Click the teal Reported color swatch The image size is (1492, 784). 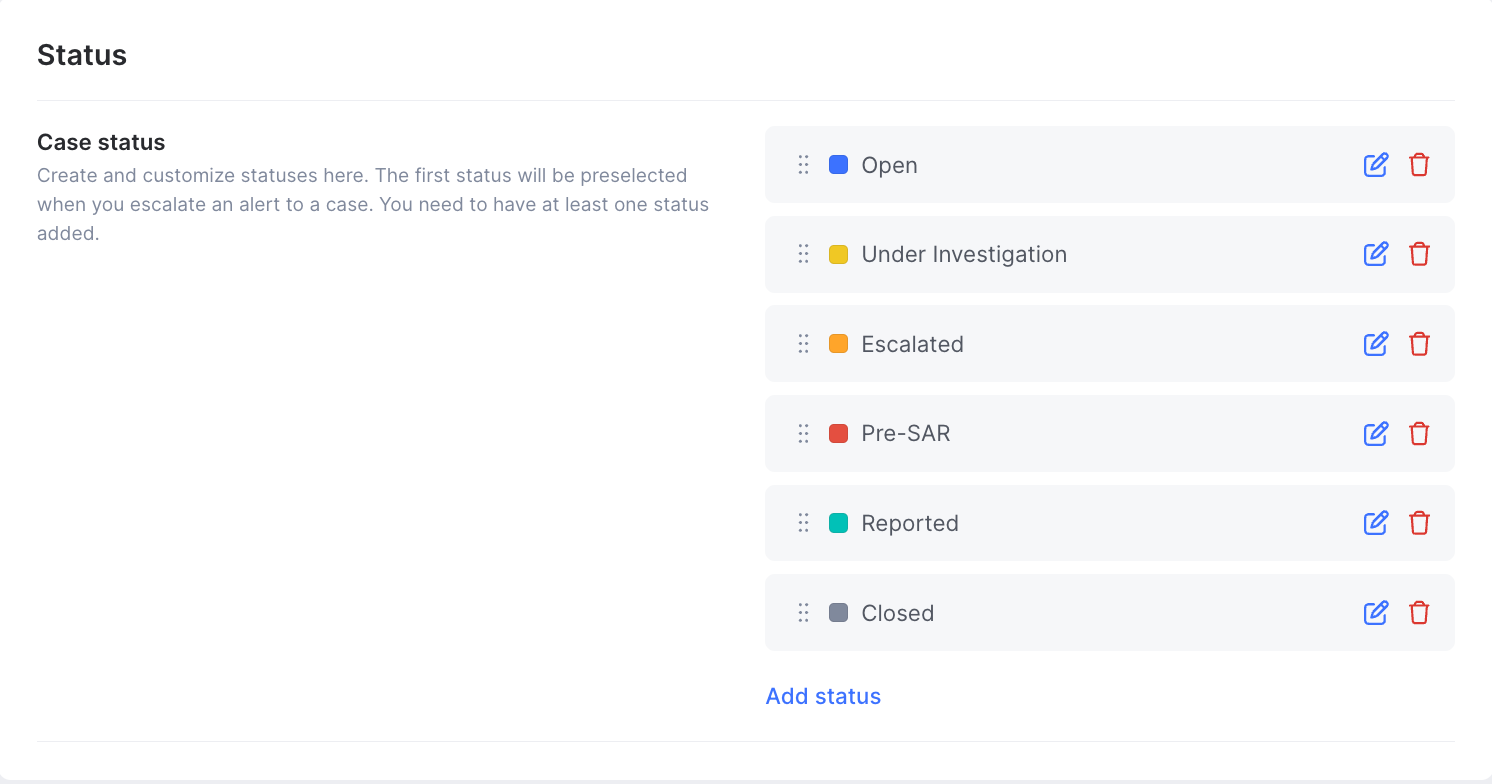[839, 523]
